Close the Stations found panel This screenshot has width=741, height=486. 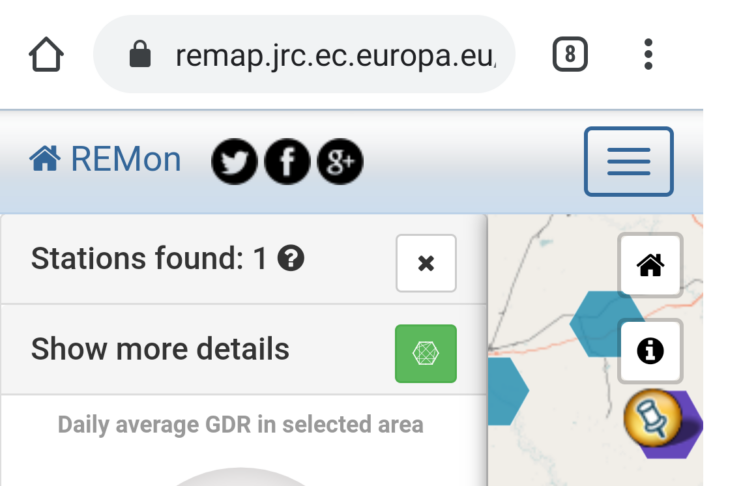pos(426,263)
